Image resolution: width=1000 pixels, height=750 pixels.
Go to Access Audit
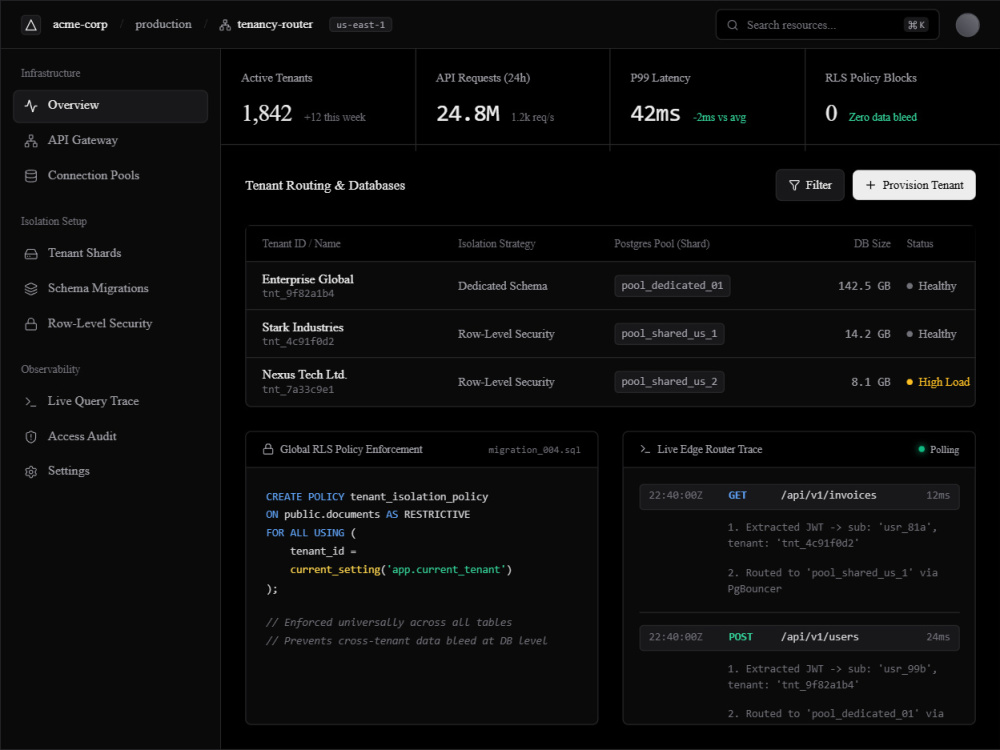pyautogui.click(x=110, y=436)
